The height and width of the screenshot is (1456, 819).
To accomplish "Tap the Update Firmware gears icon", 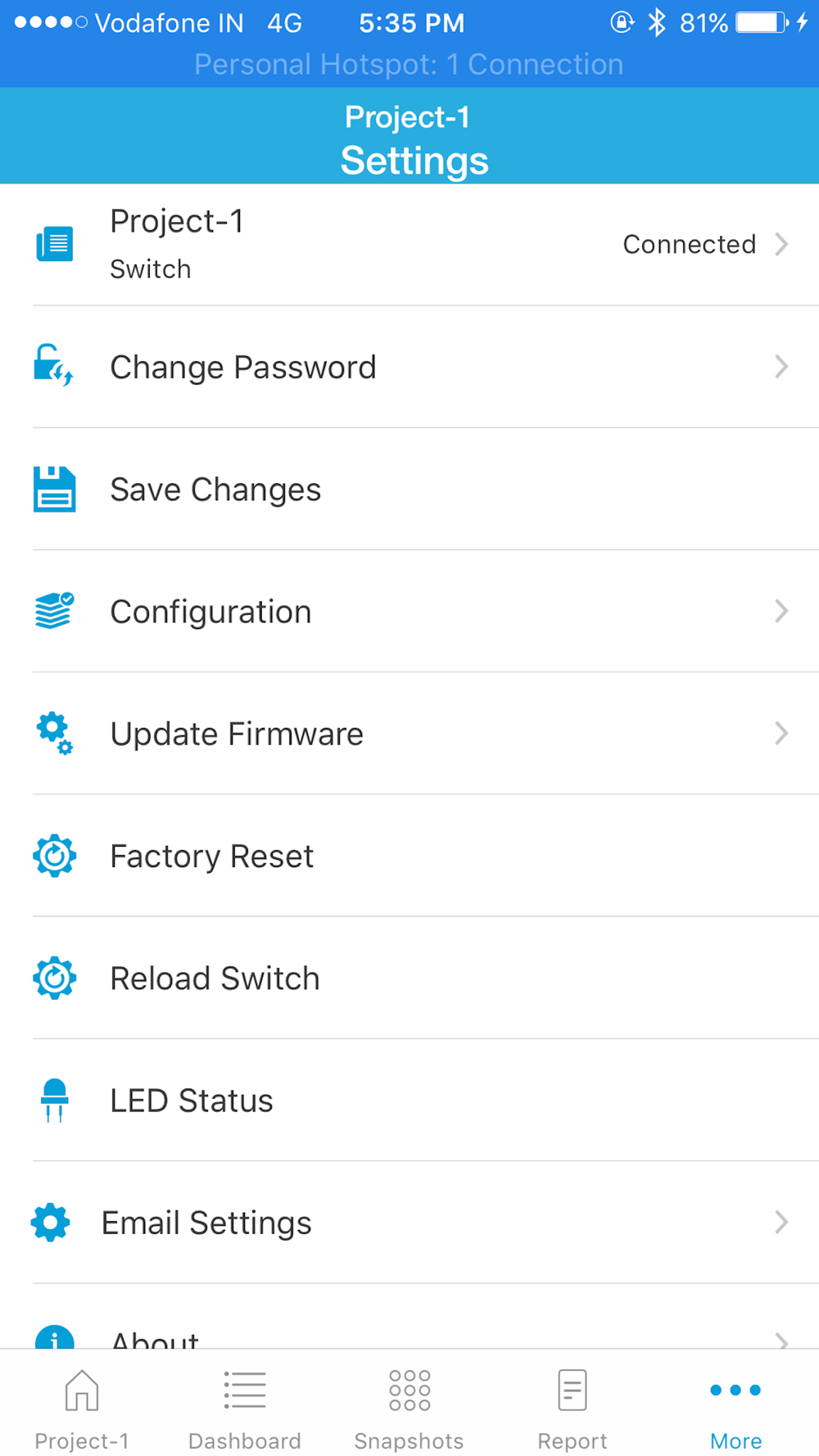I will [54, 733].
